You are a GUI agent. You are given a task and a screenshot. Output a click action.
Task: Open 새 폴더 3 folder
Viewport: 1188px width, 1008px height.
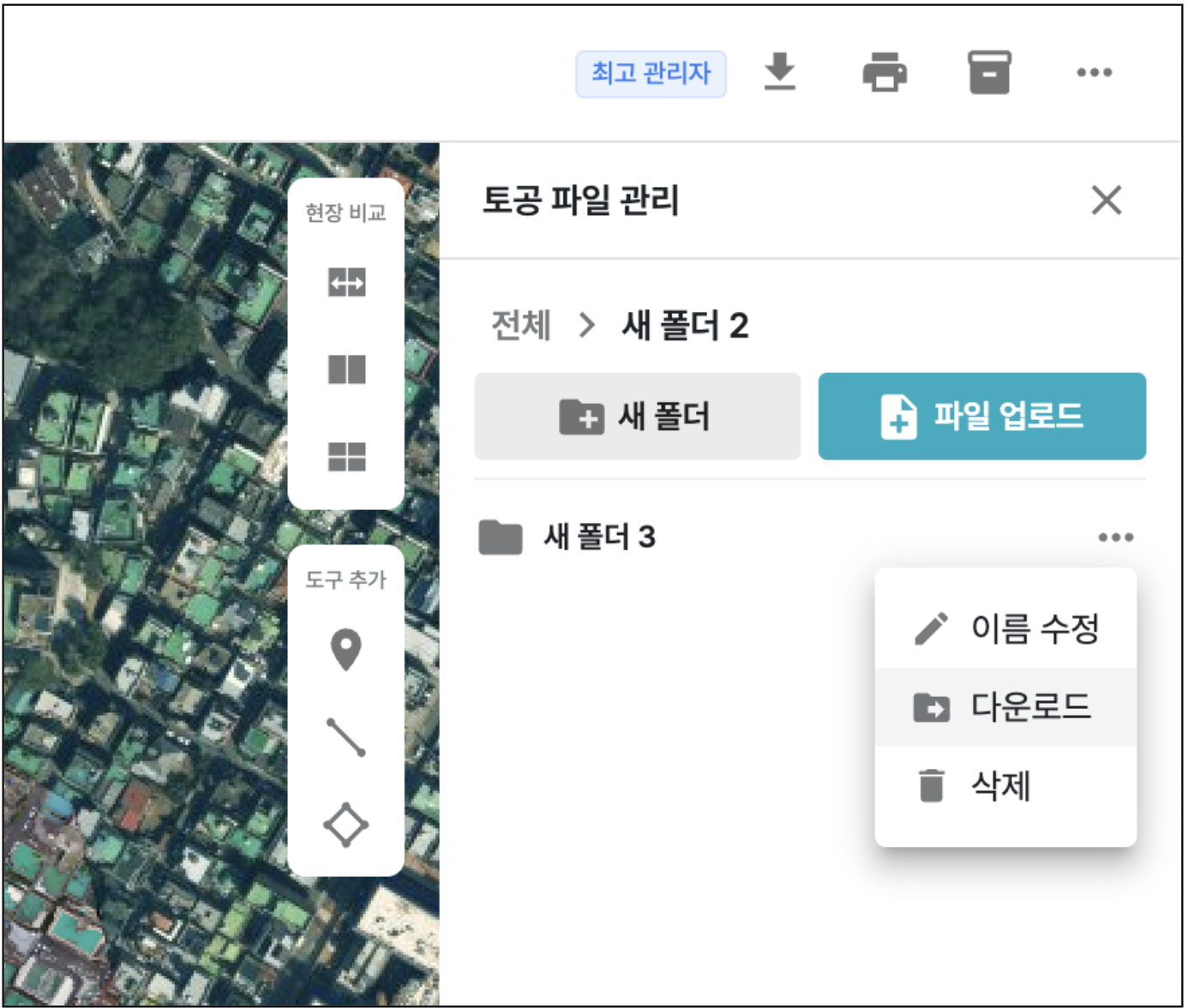pos(598,537)
